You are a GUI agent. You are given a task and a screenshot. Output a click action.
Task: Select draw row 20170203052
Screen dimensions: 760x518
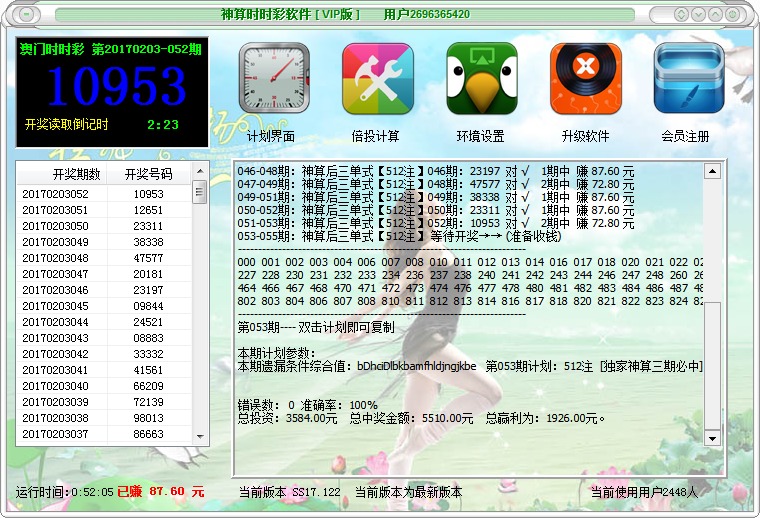pos(104,194)
